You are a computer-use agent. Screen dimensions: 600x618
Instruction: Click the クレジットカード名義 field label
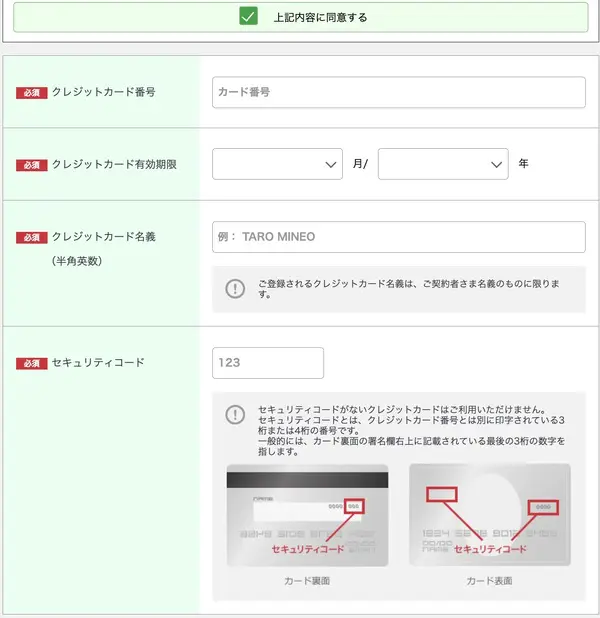pyautogui.click(x=103, y=237)
